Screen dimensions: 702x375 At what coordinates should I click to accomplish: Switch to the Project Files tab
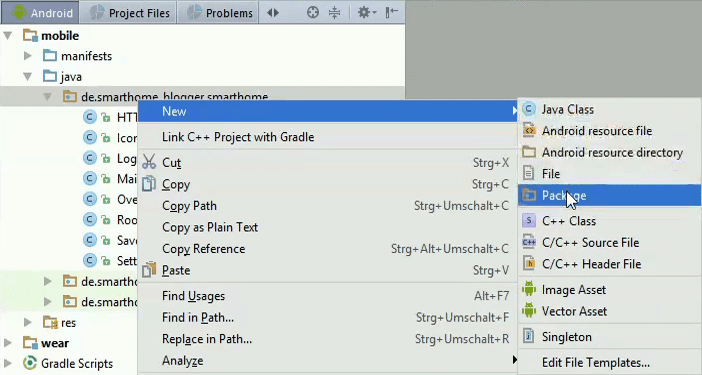coord(128,13)
